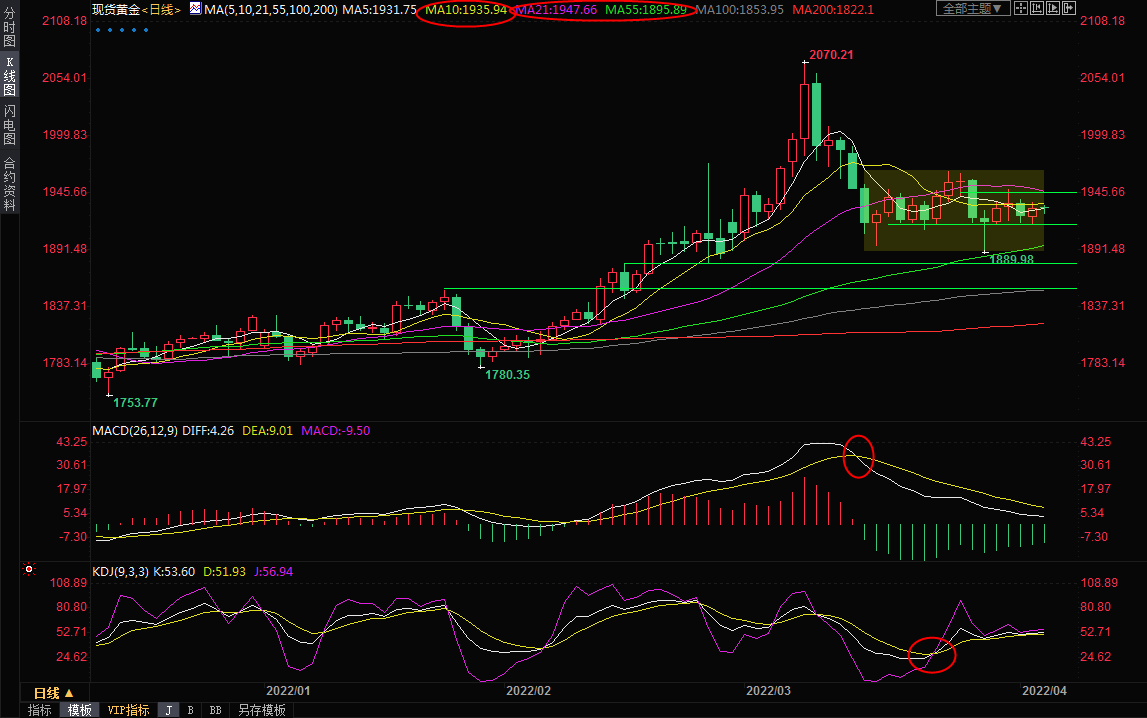Click the 2070.21 high price label
1147x718 pixels.
(831, 54)
